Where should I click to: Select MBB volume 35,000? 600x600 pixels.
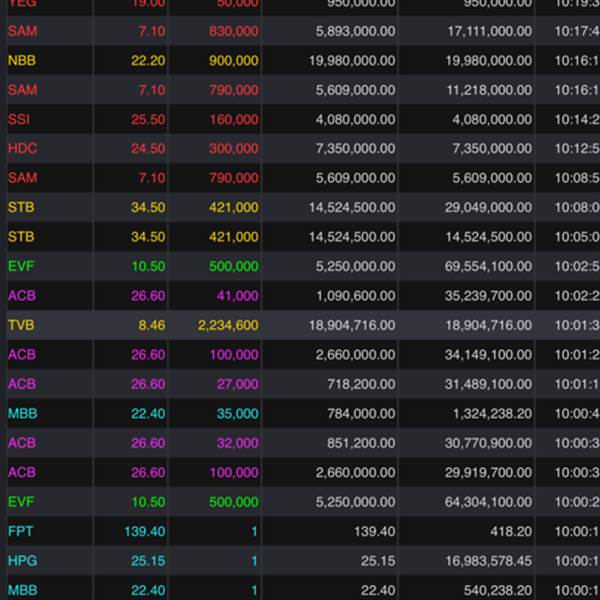coord(238,413)
